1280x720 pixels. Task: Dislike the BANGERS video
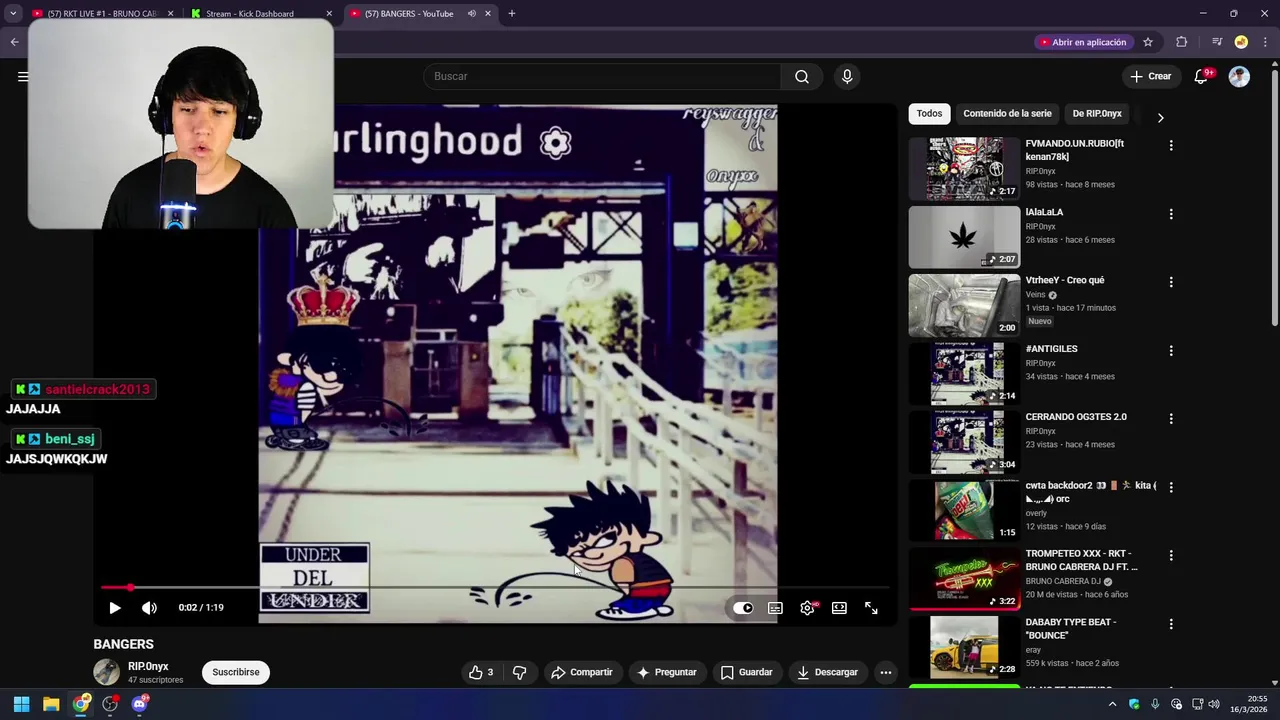click(519, 672)
